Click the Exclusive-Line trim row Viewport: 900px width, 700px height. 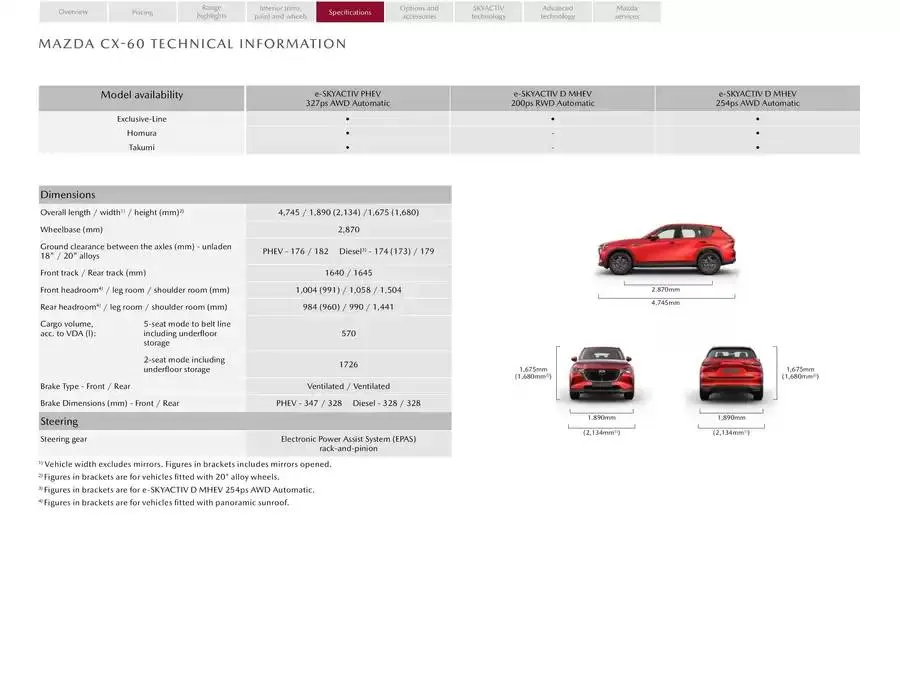[x=140, y=118]
